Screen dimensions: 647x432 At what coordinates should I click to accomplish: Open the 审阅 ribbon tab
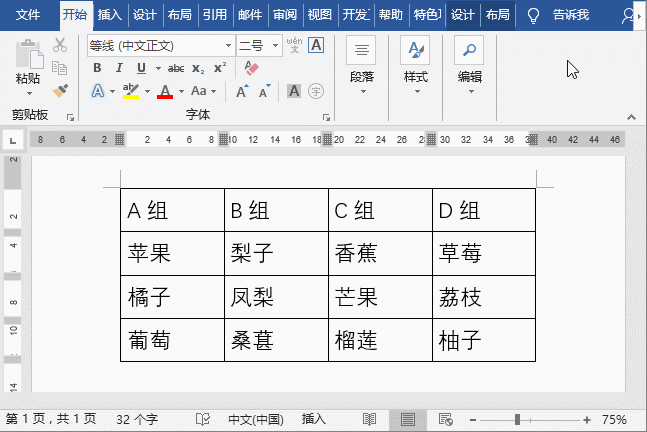tap(284, 15)
